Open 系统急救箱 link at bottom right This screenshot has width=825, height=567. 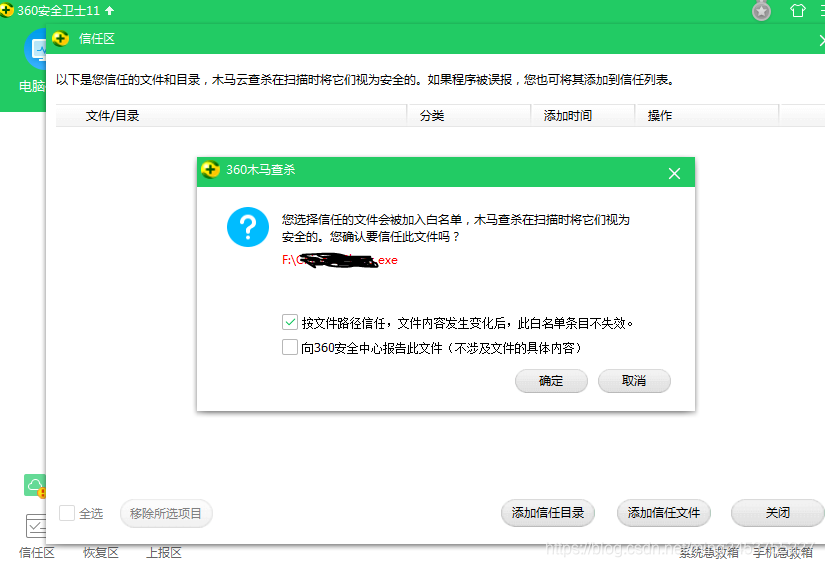[709, 553]
